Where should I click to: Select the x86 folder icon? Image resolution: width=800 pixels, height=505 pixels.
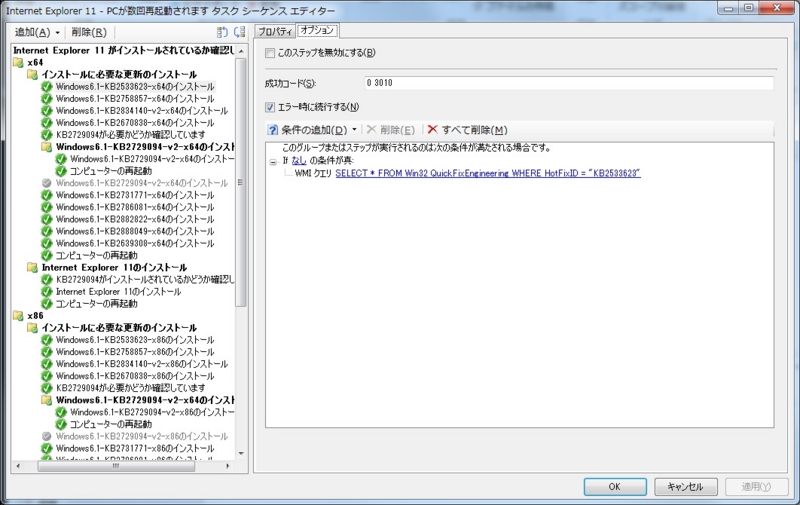coord(18,316)
